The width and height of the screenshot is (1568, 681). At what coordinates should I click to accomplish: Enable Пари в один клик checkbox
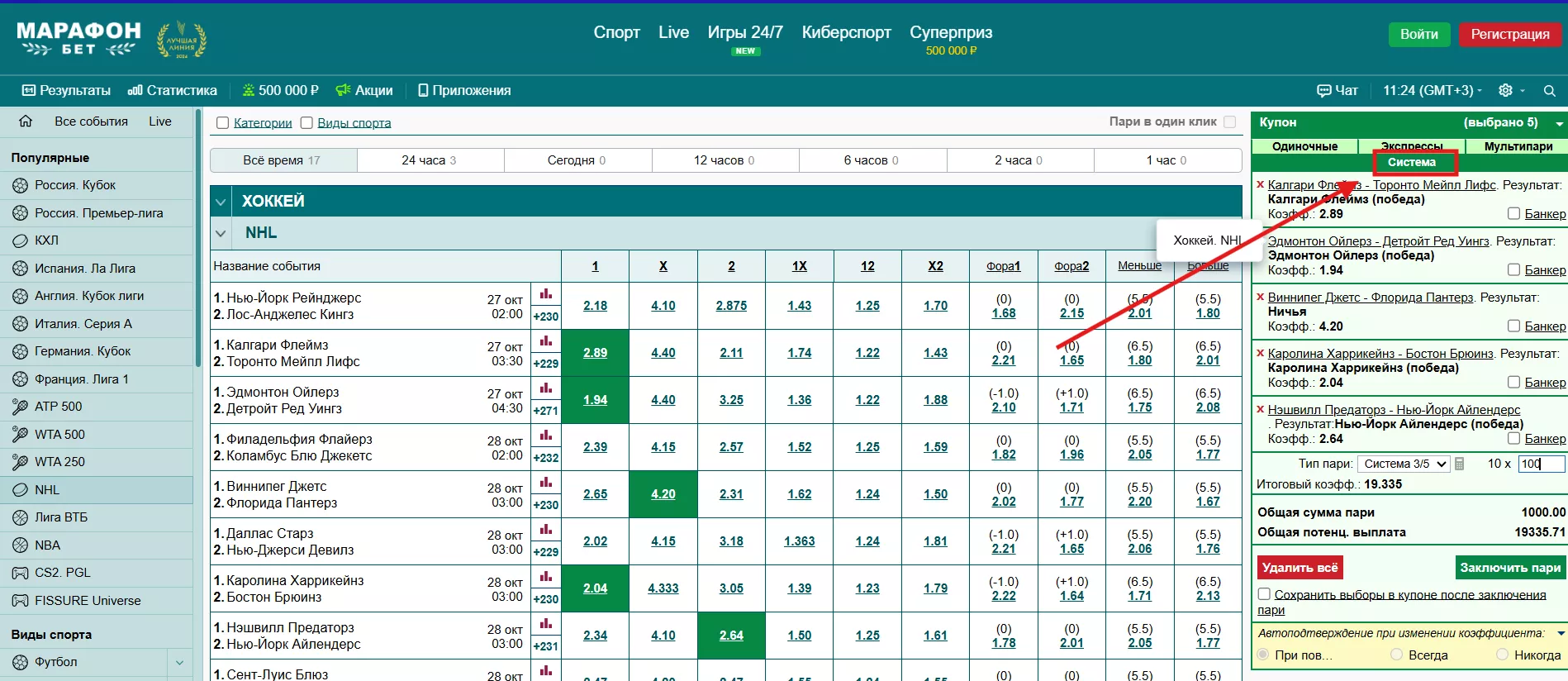click(x=1229, y=122)
